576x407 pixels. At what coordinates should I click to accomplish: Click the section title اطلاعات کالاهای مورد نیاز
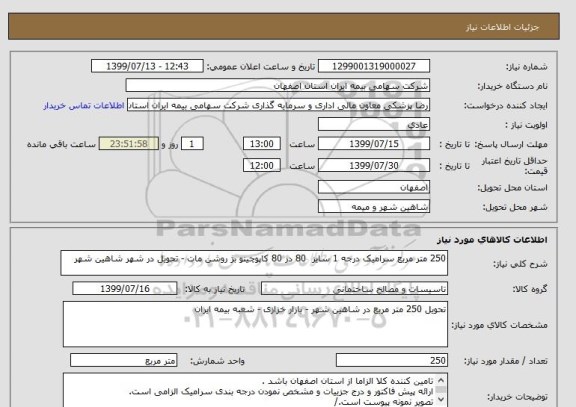[492, 240]
